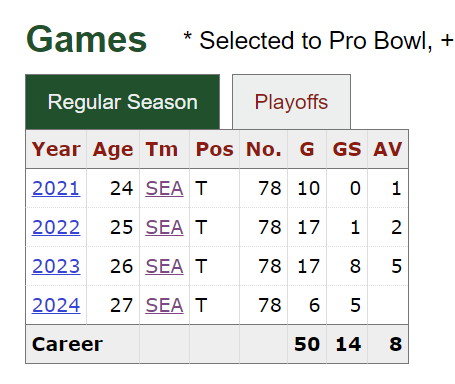
Task: Click the SEA team link for 2023
Action: pos(164,266)
